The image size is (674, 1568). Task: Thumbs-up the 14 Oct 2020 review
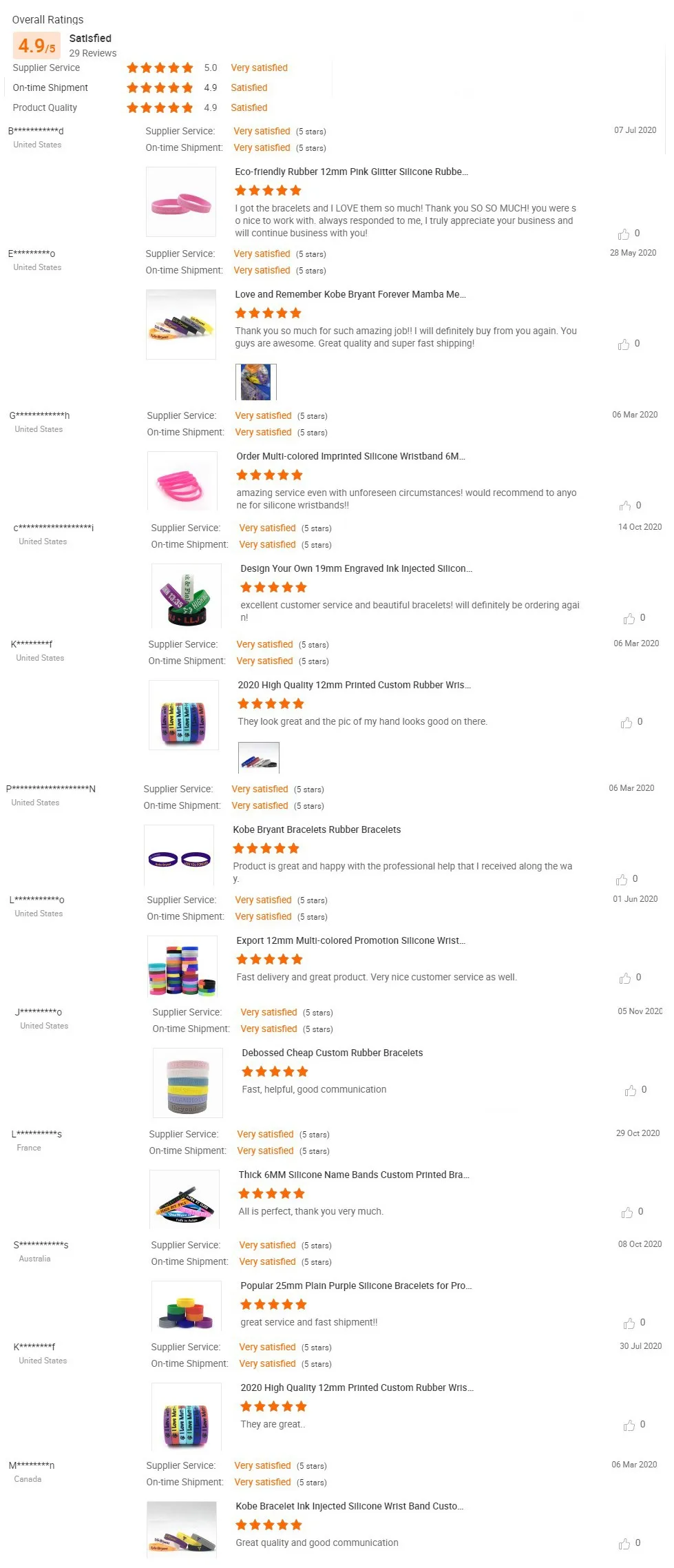click(x=629, y=619)
